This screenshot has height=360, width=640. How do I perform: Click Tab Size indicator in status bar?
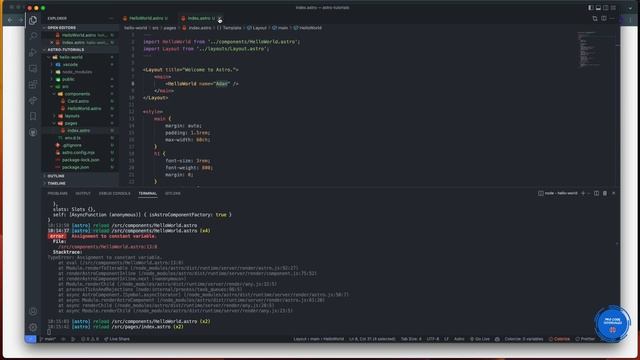click(411, 339)
